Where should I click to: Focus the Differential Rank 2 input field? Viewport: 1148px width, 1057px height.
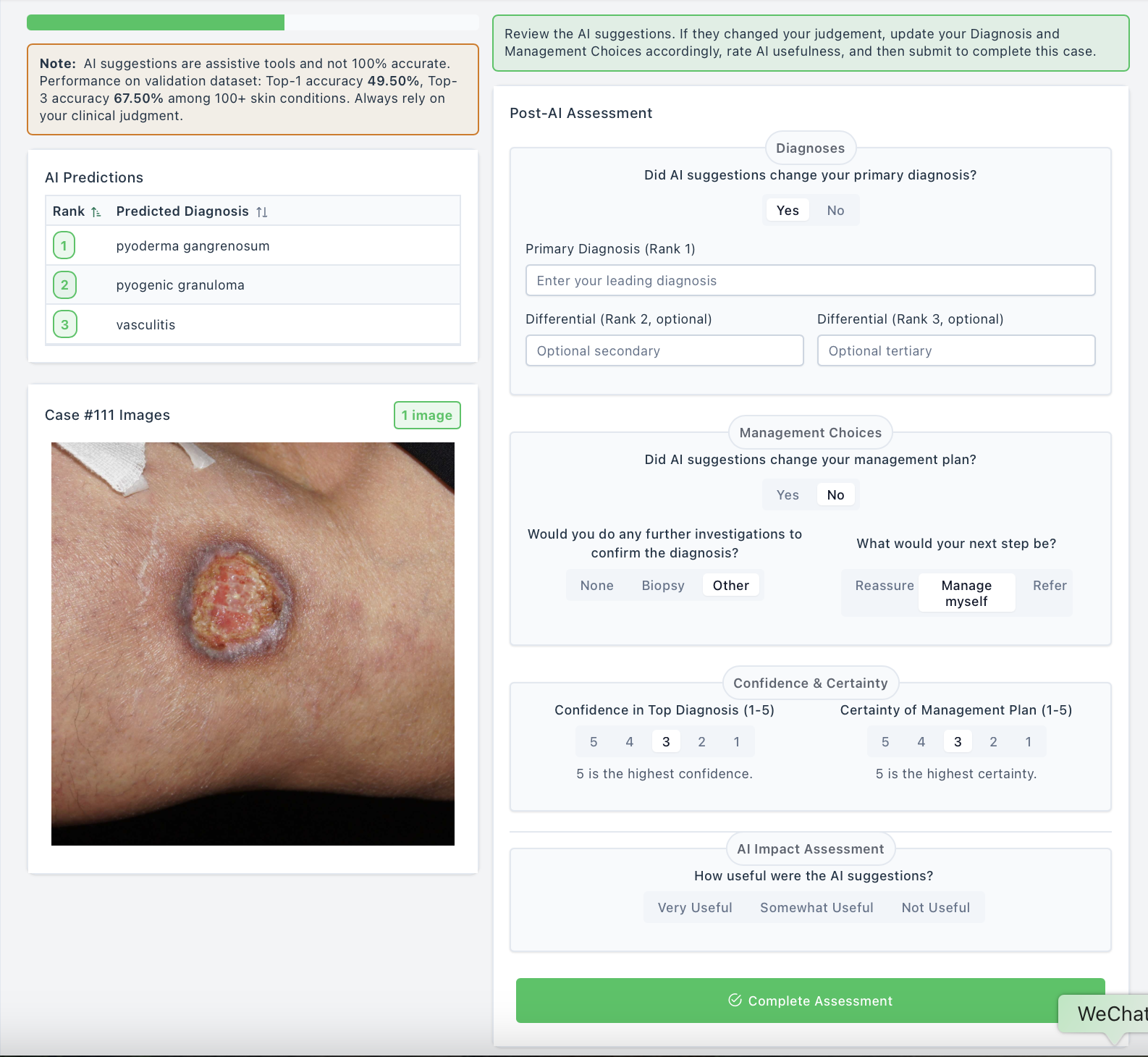[664, 351]
